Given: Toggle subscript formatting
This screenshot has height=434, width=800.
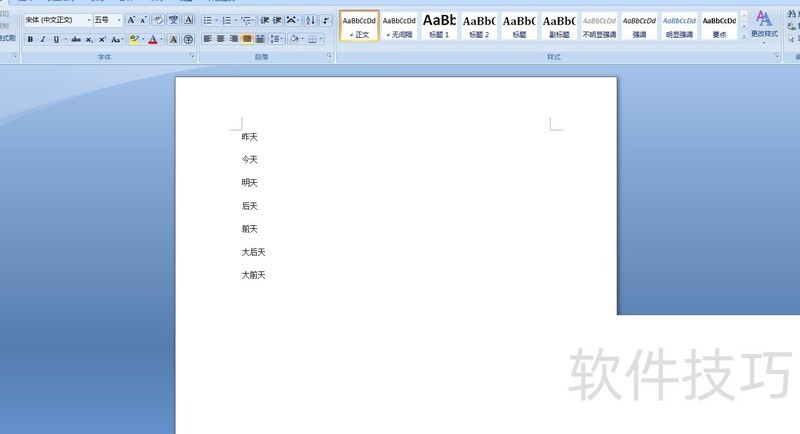Looking at the screenshot, I should 89,39.
